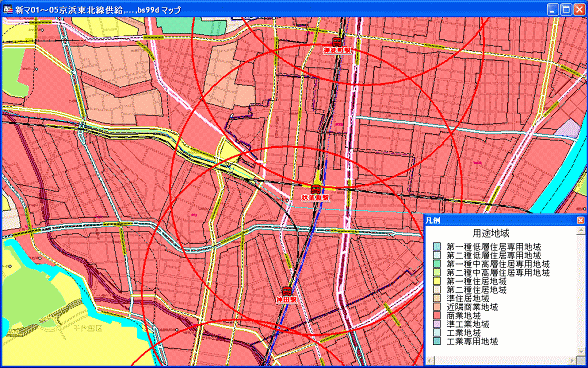Viewport: 588px width, 368px height.
Task: Click the legend's scroll up arrow
Action: [x=580, y=230]
